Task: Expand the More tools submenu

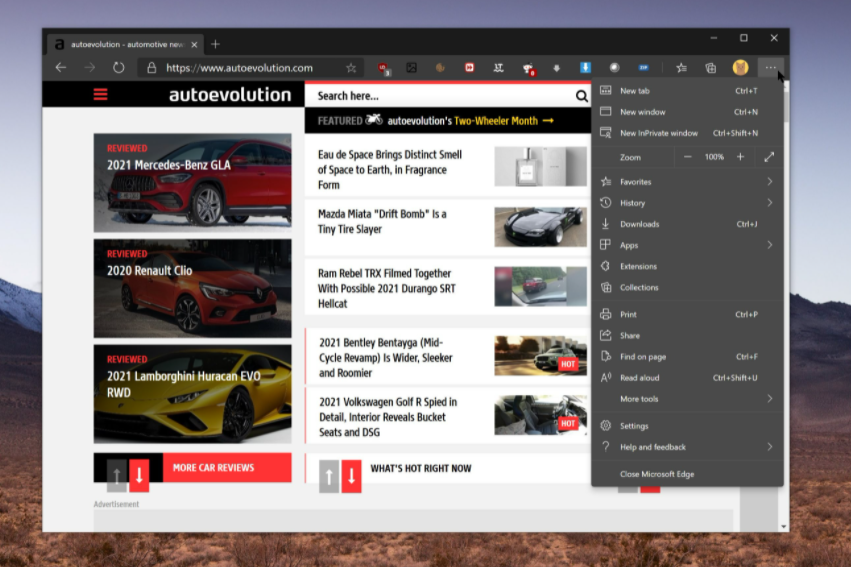Action: [x=770, y=399]
